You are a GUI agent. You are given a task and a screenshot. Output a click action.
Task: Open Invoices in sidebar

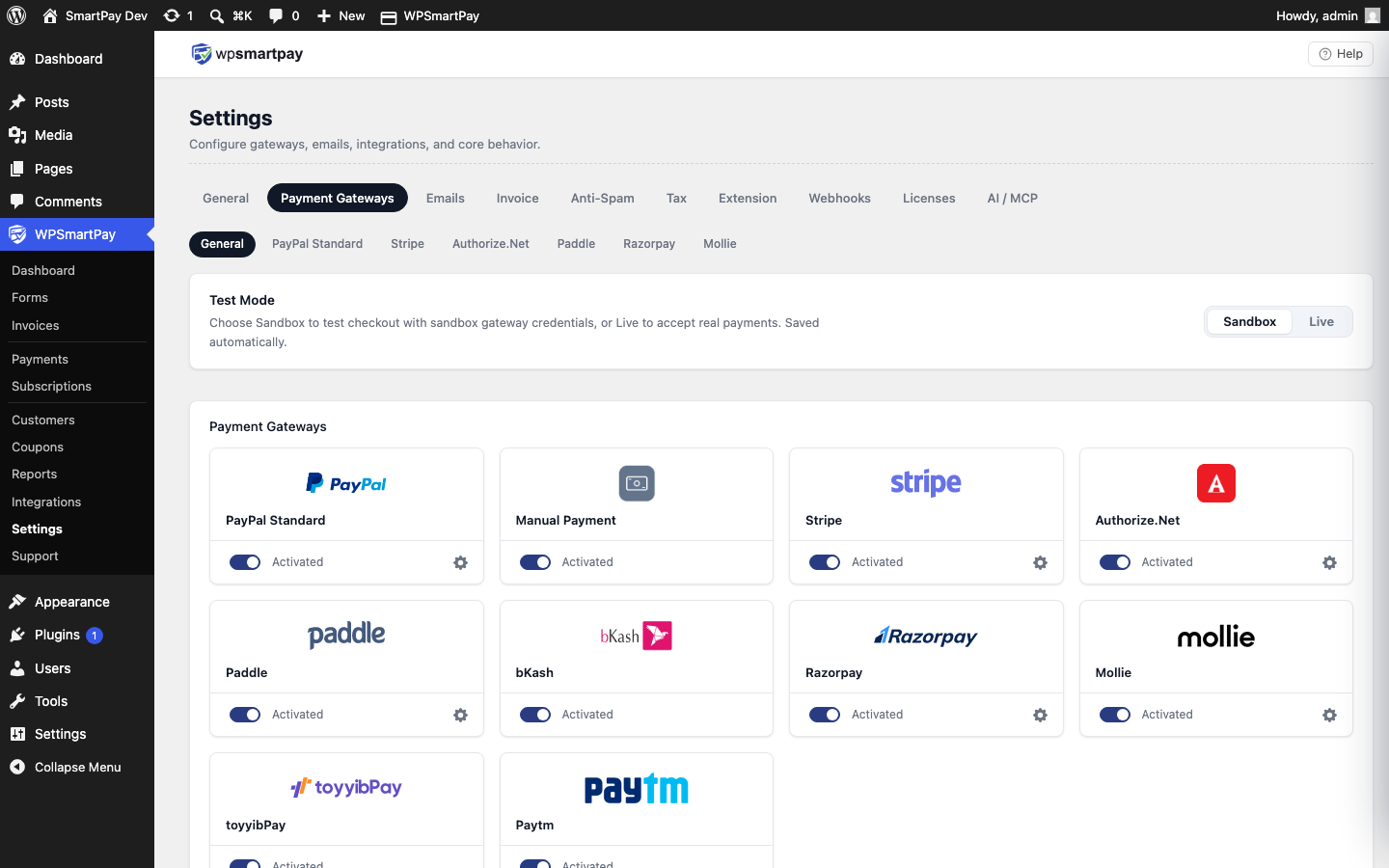click(x=35, y=326)
